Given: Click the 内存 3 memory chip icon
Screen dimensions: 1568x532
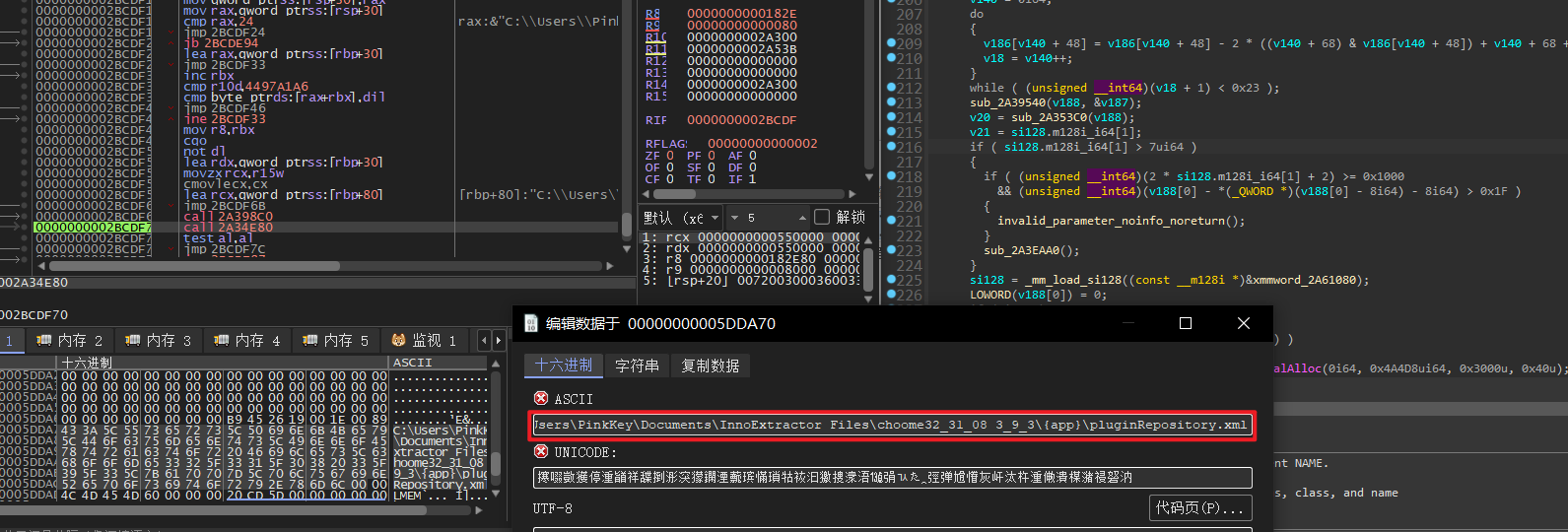Looking at the screenshot, I should [x=133, y=340].
